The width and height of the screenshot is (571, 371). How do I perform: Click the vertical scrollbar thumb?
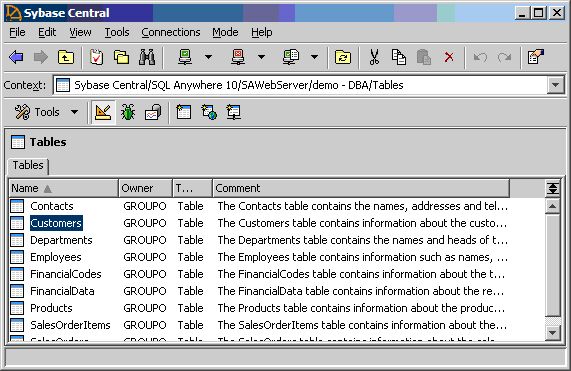point(553,265)
